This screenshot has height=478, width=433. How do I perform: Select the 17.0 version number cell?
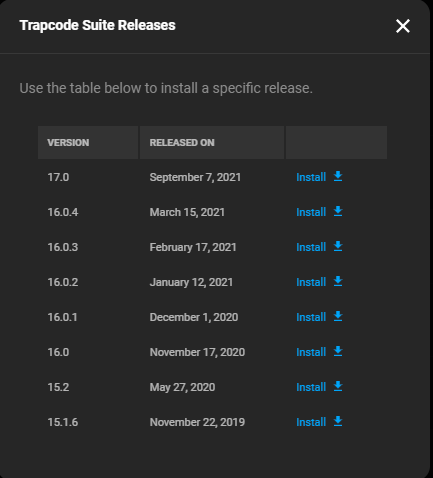tap(58, 177)
